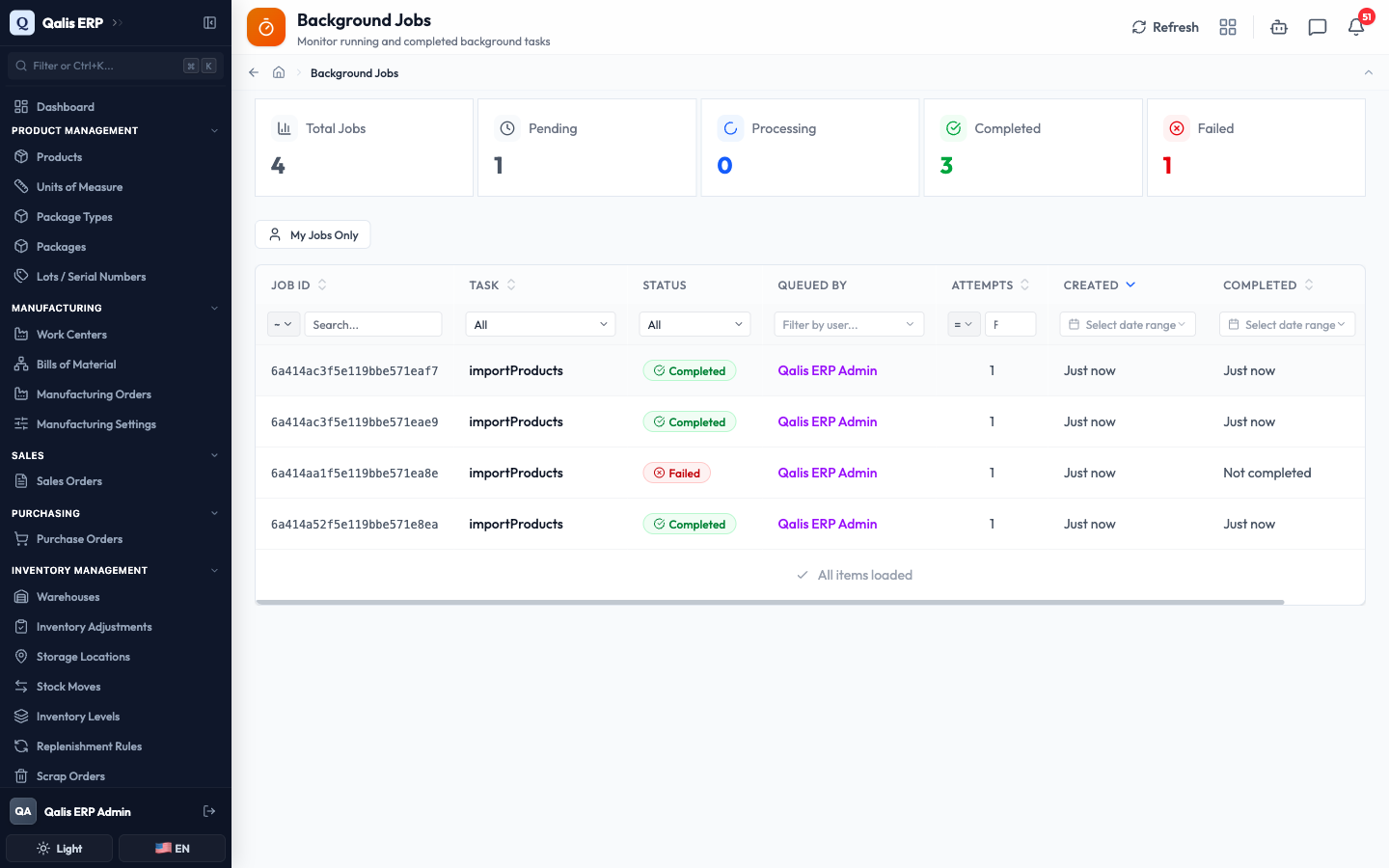The height and width of the screenshot is (868, 1389).
Task: Click the Job ID Search input
Action: (x=373, y=325)
